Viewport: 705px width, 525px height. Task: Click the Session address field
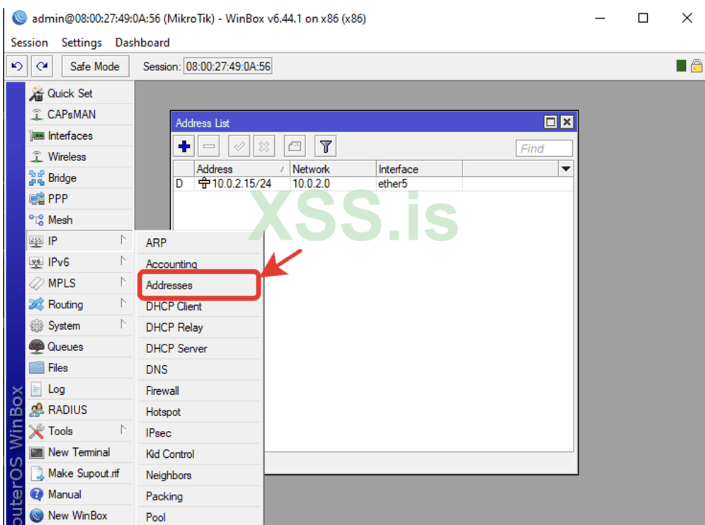228,67
